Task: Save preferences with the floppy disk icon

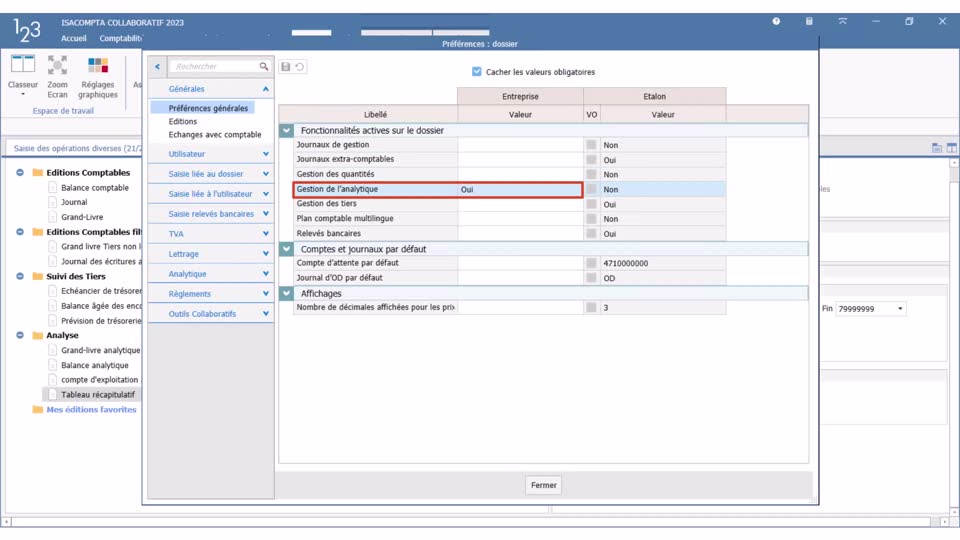Action: click(x=285, y=67)
